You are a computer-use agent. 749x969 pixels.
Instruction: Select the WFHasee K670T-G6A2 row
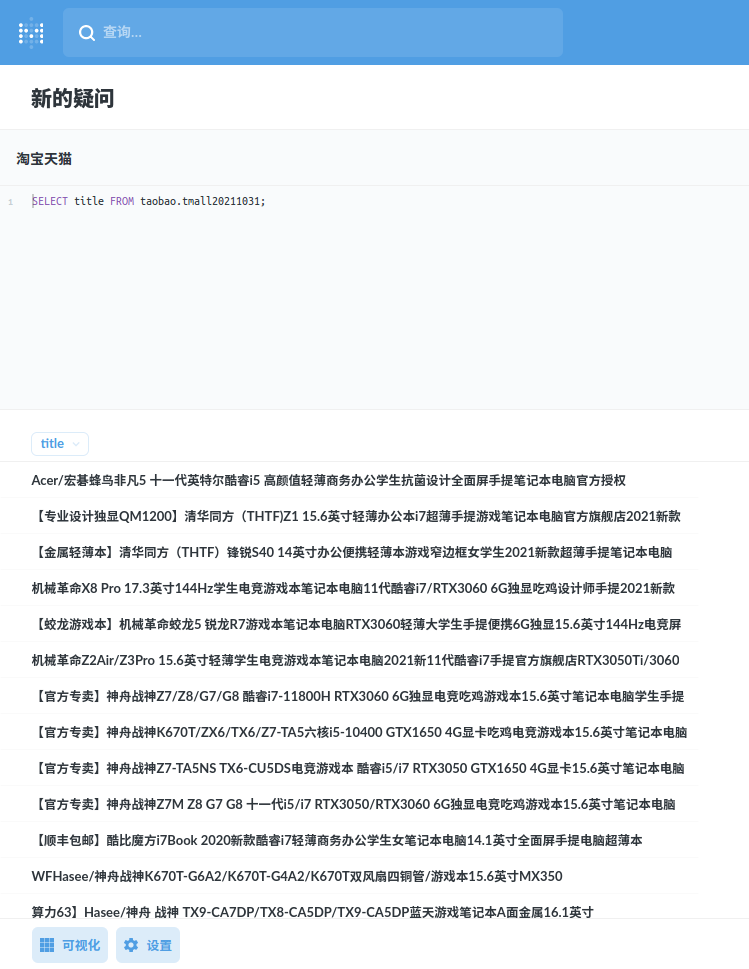click(x=349, y=876)
